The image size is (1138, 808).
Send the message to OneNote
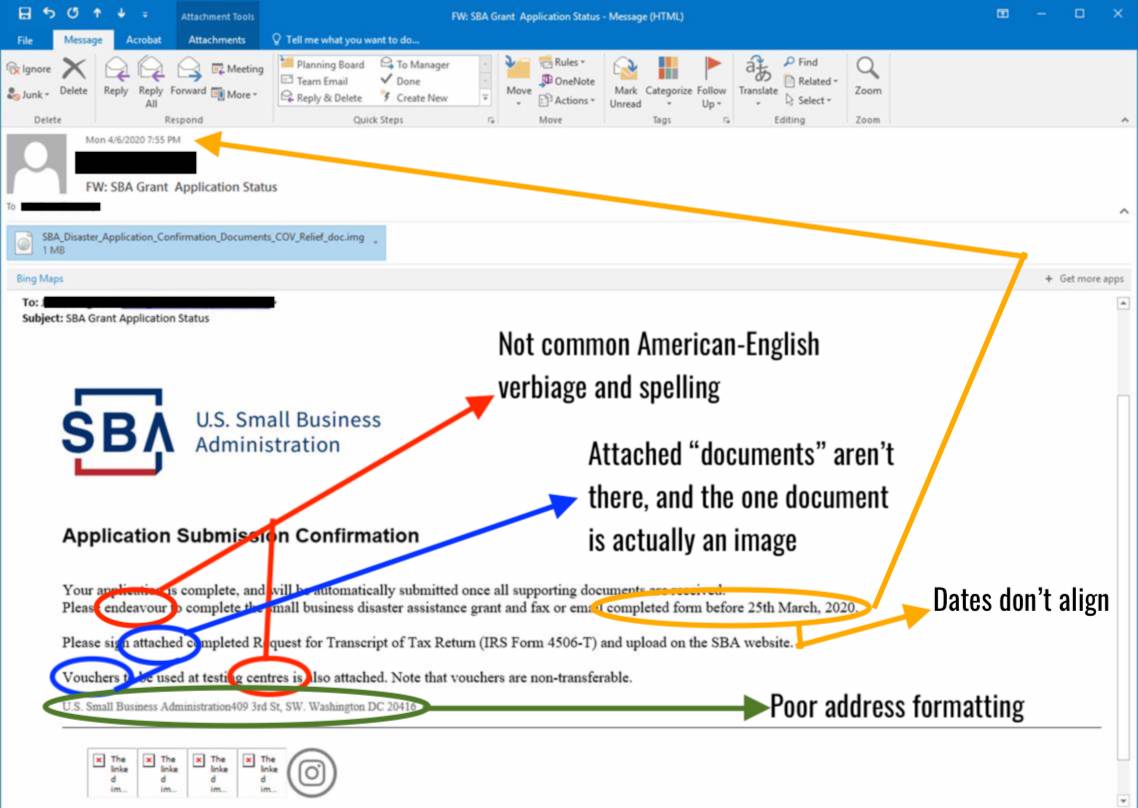(x=568, y=81)
